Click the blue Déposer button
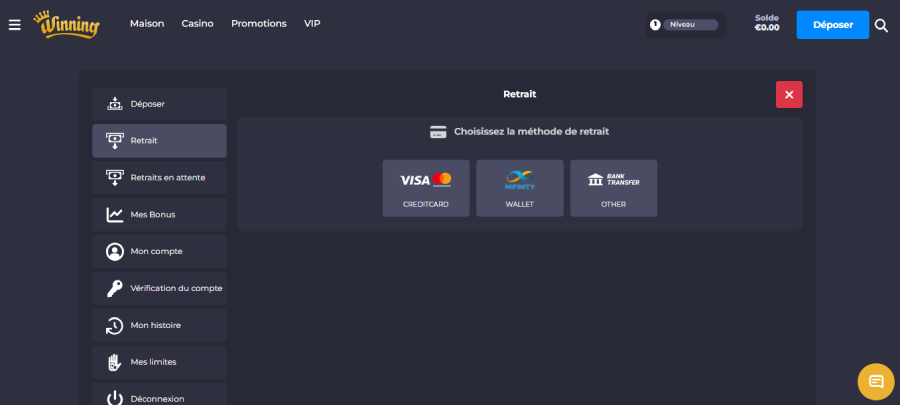The image size is (900, 405). click(x=833, y=25)
